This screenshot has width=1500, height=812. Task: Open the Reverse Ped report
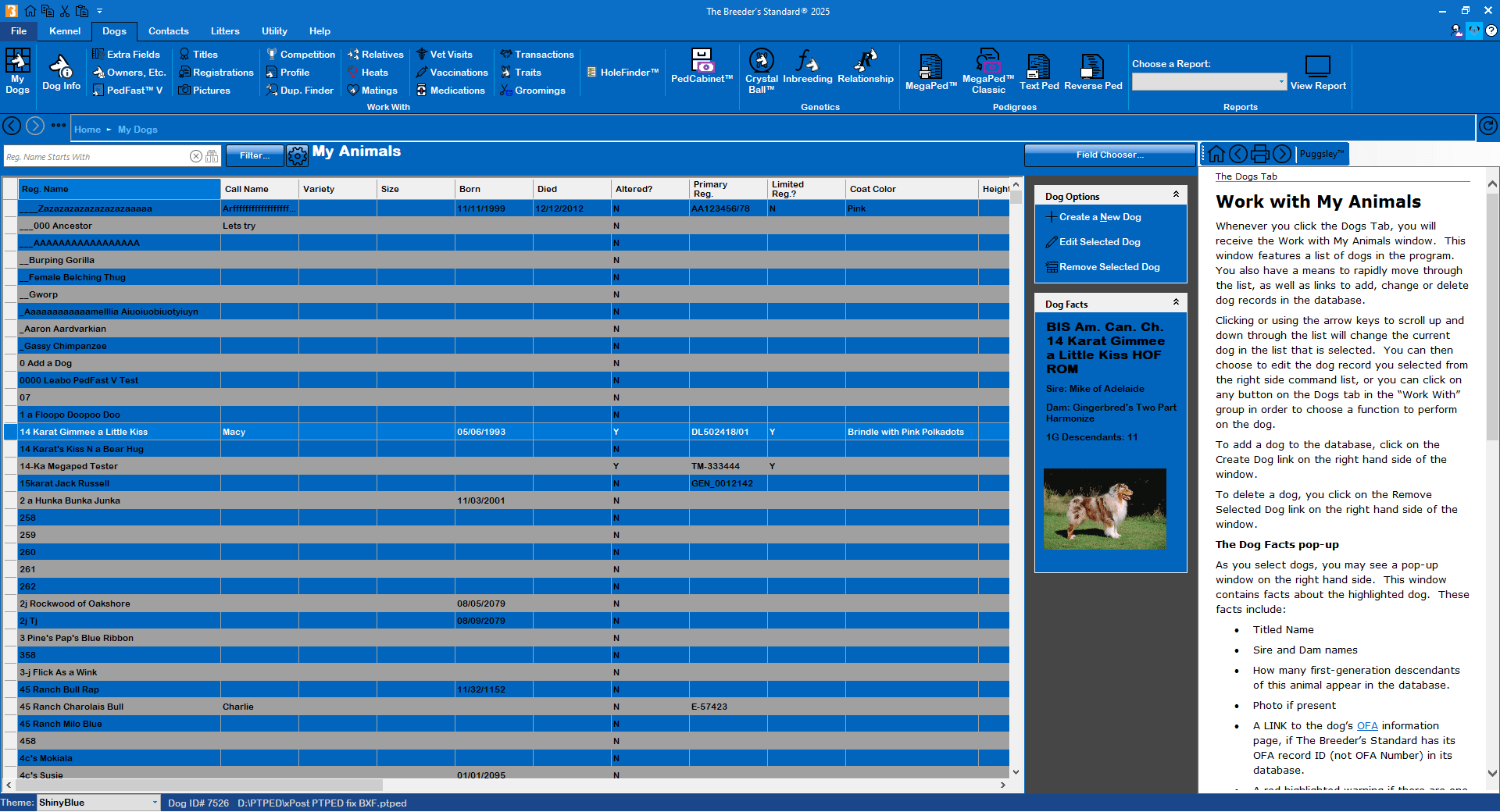pos(1091,72)
